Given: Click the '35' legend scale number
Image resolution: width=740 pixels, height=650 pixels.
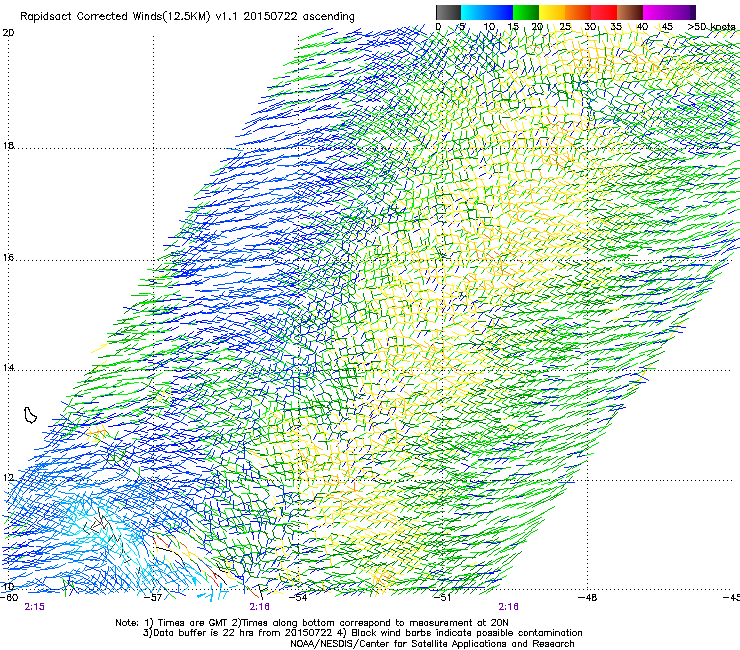Looking at the screenshot, I should tap(616, 27).
